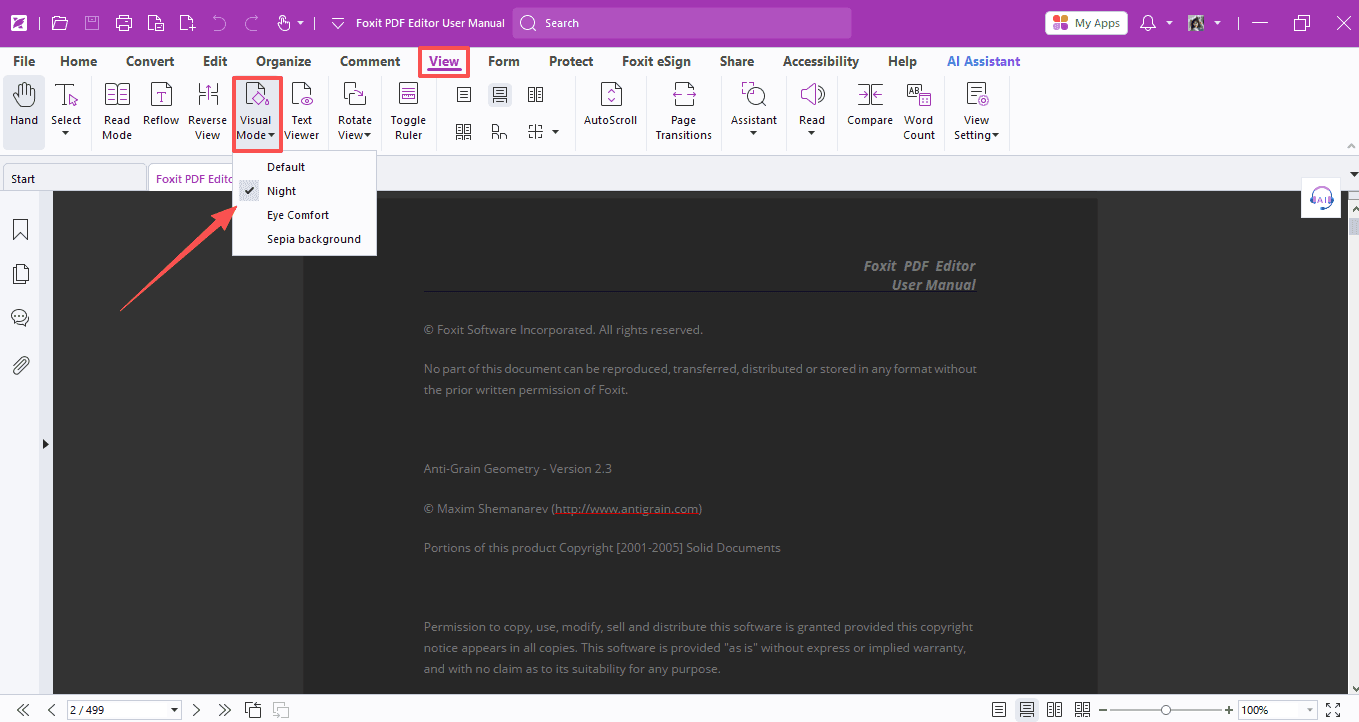The width and height of the screenshot is (1359, 722).
Task: Start AutoScroll
Action: tap(610, 105)
